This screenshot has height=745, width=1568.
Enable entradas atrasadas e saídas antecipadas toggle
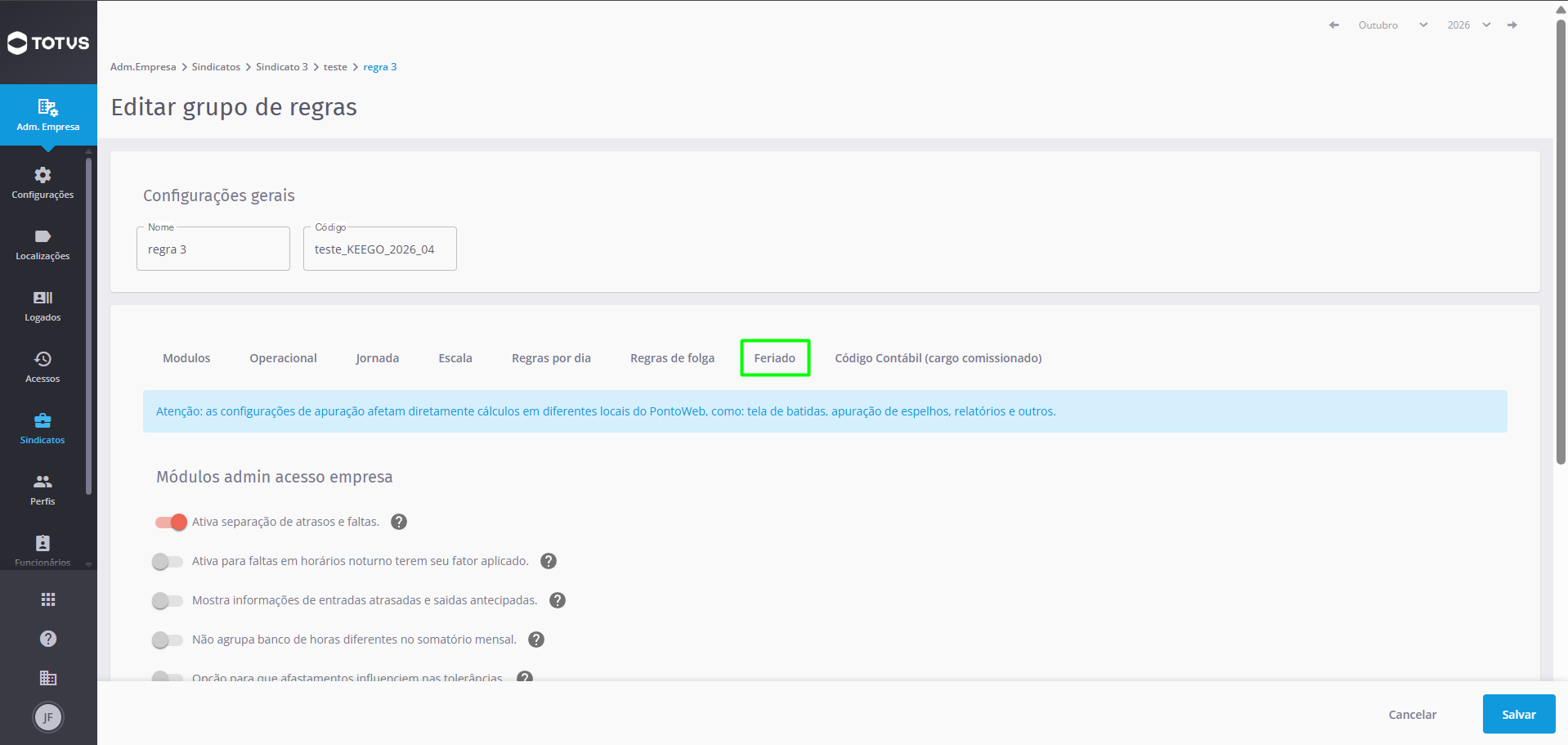pos(168,600)
